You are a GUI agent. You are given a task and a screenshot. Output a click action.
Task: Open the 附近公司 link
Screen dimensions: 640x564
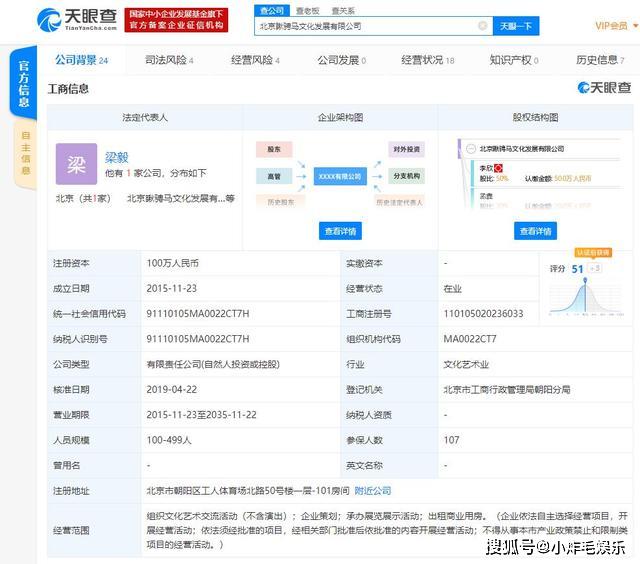[373, 491]
